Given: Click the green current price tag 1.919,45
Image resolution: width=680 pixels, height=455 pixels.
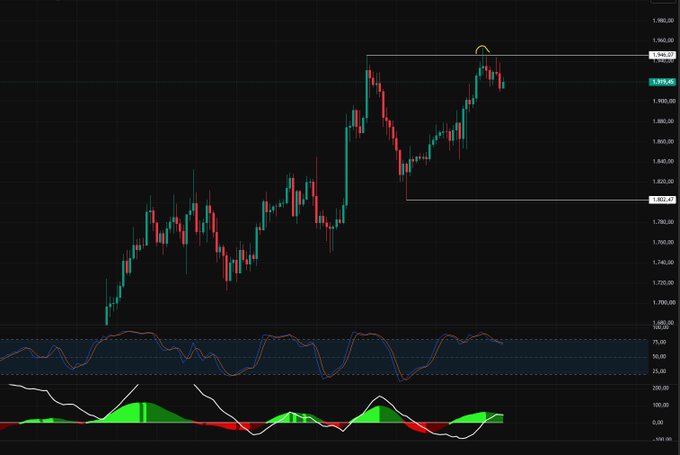Looking at the screenshot, I should point(662,82).
